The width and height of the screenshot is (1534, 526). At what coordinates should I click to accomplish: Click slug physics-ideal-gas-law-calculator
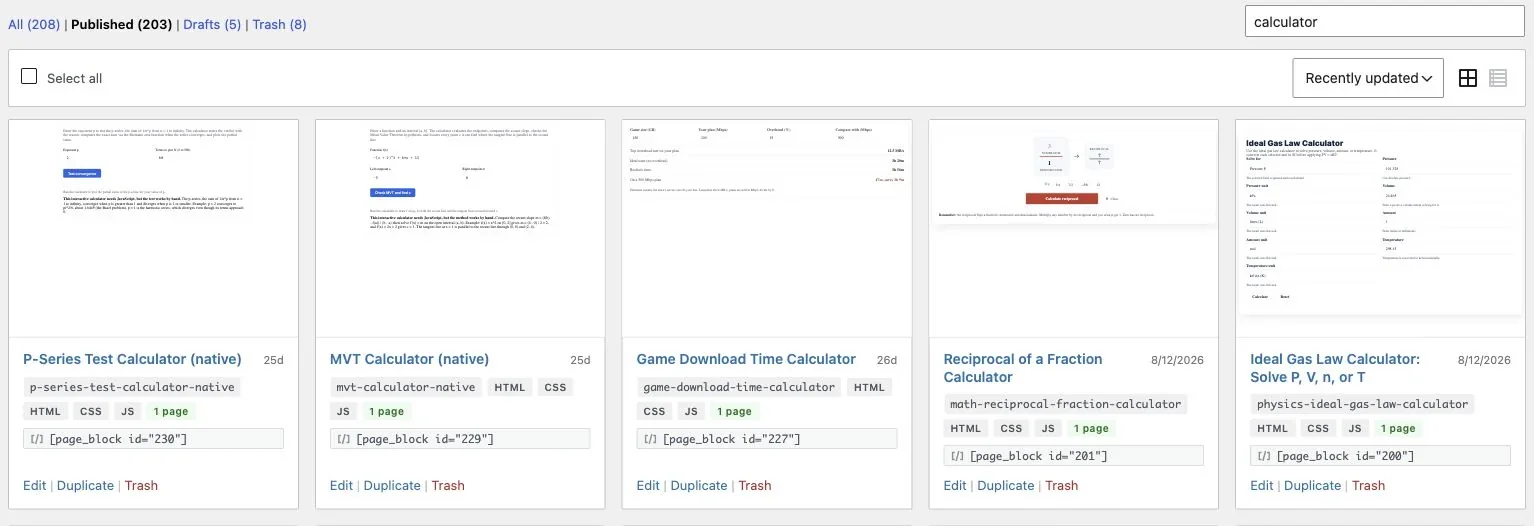point(1362,404)
